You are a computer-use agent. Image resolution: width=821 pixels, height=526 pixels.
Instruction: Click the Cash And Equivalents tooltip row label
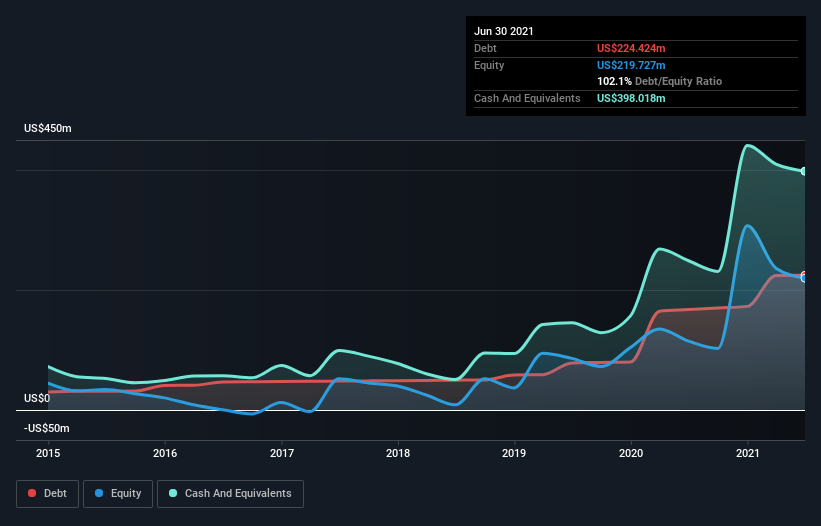527,98
